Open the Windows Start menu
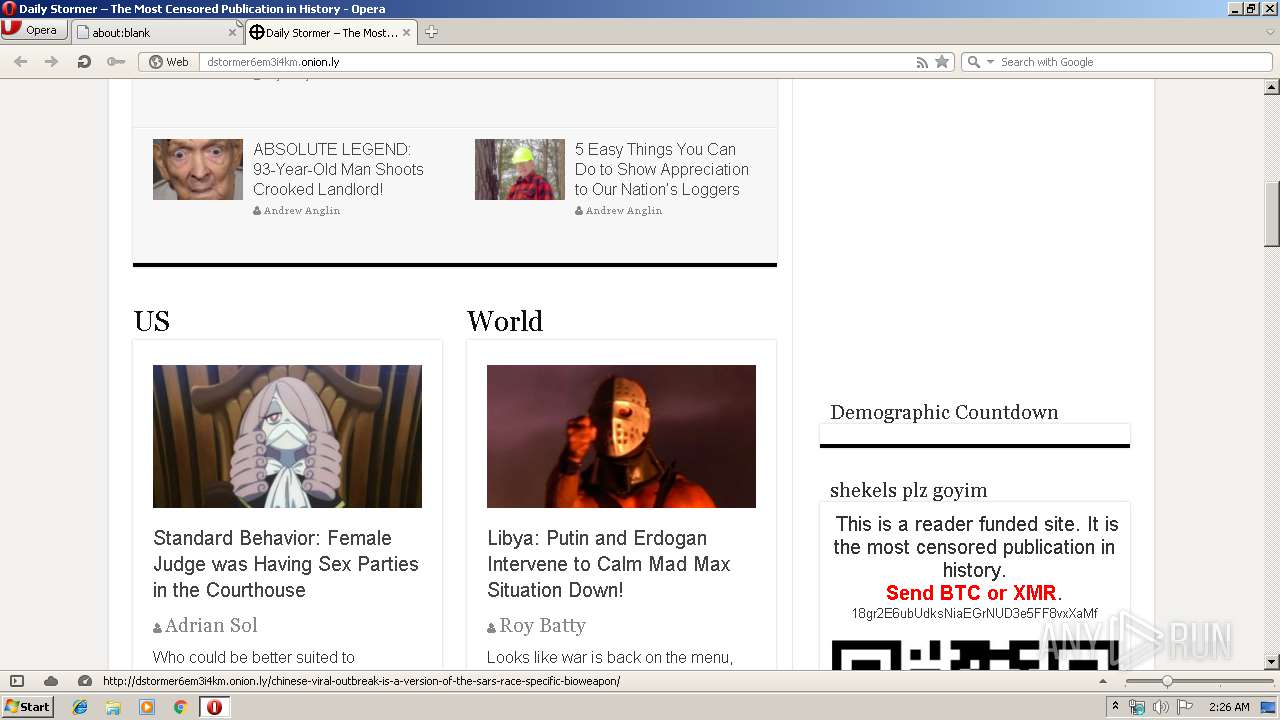 coord(27,707)
